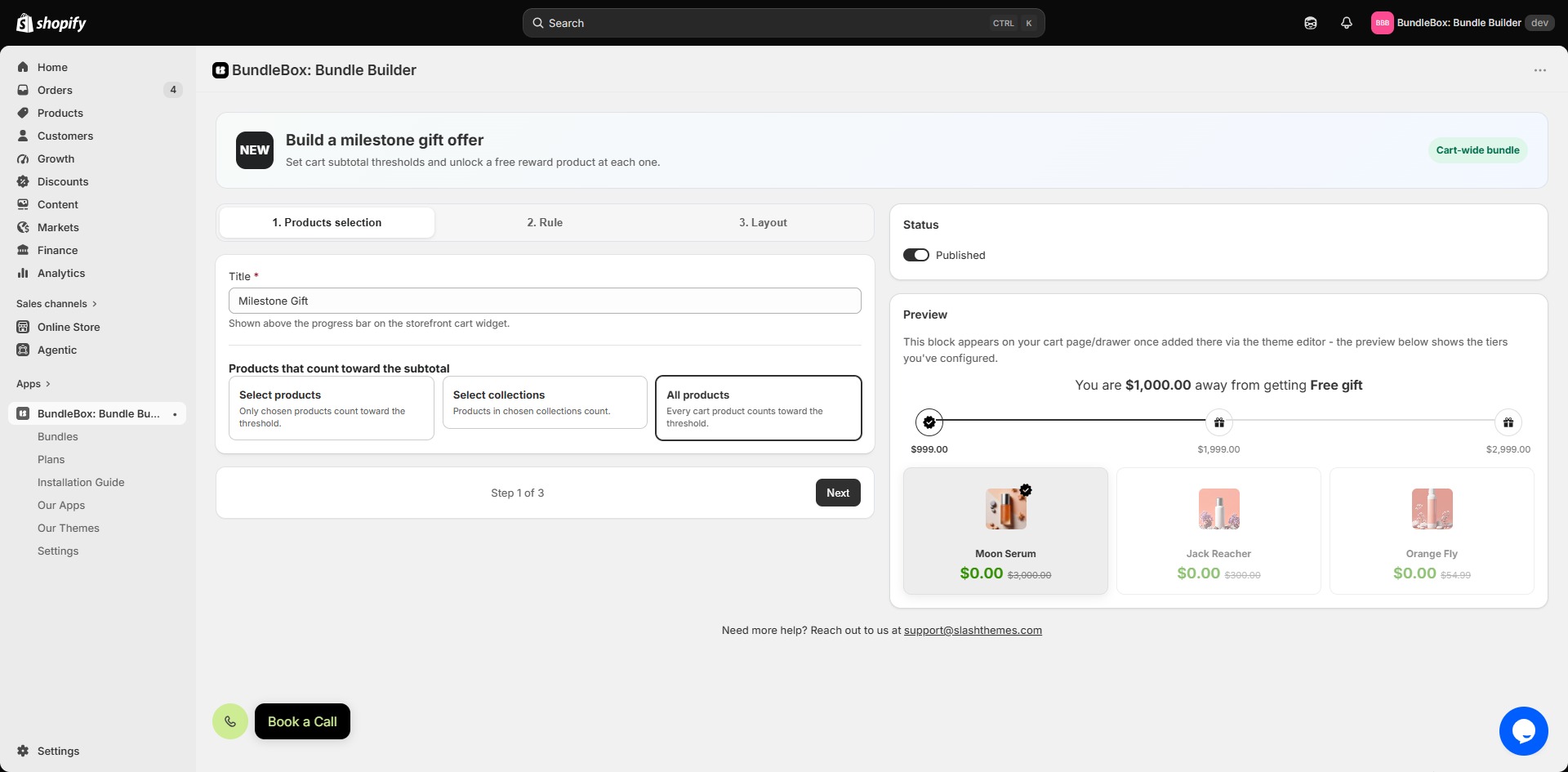Image resolution: width=1568 pixels, height=772 pixels.
Task: Open the three-dot more actions menu
Action: [1539, 70]
